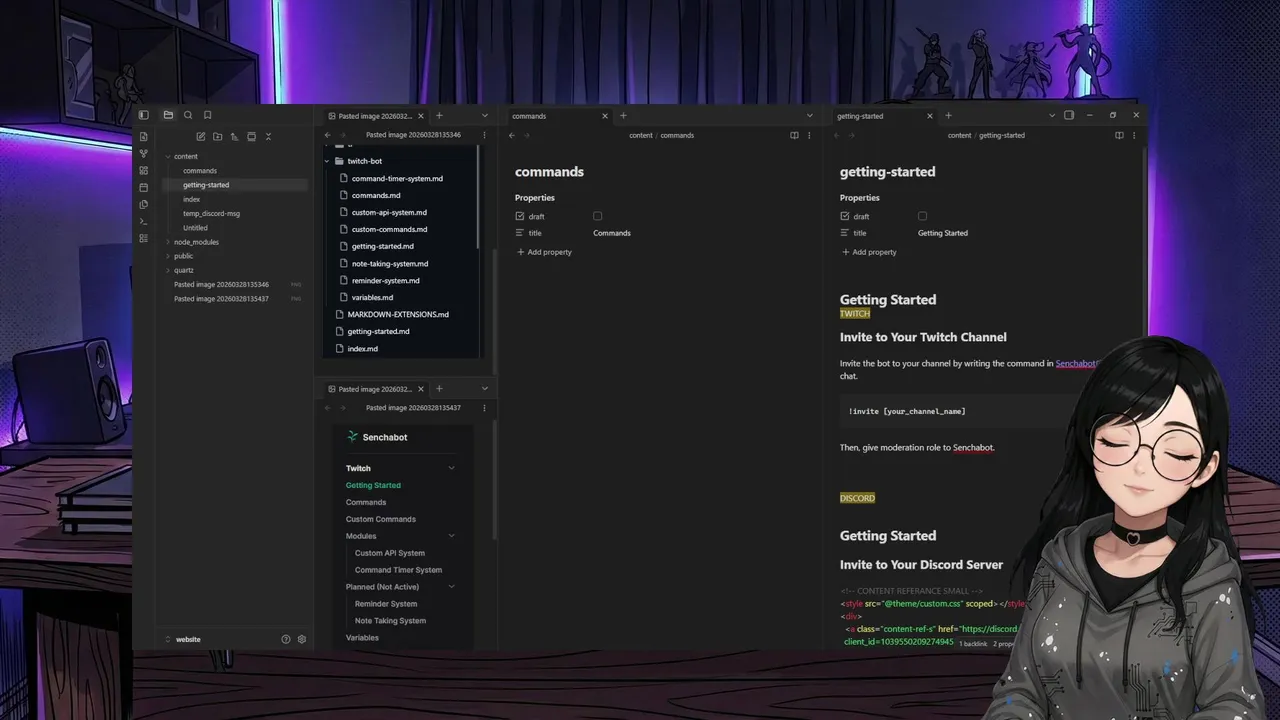
Task: Expand the public folder
Action: [x=168, y=256]
